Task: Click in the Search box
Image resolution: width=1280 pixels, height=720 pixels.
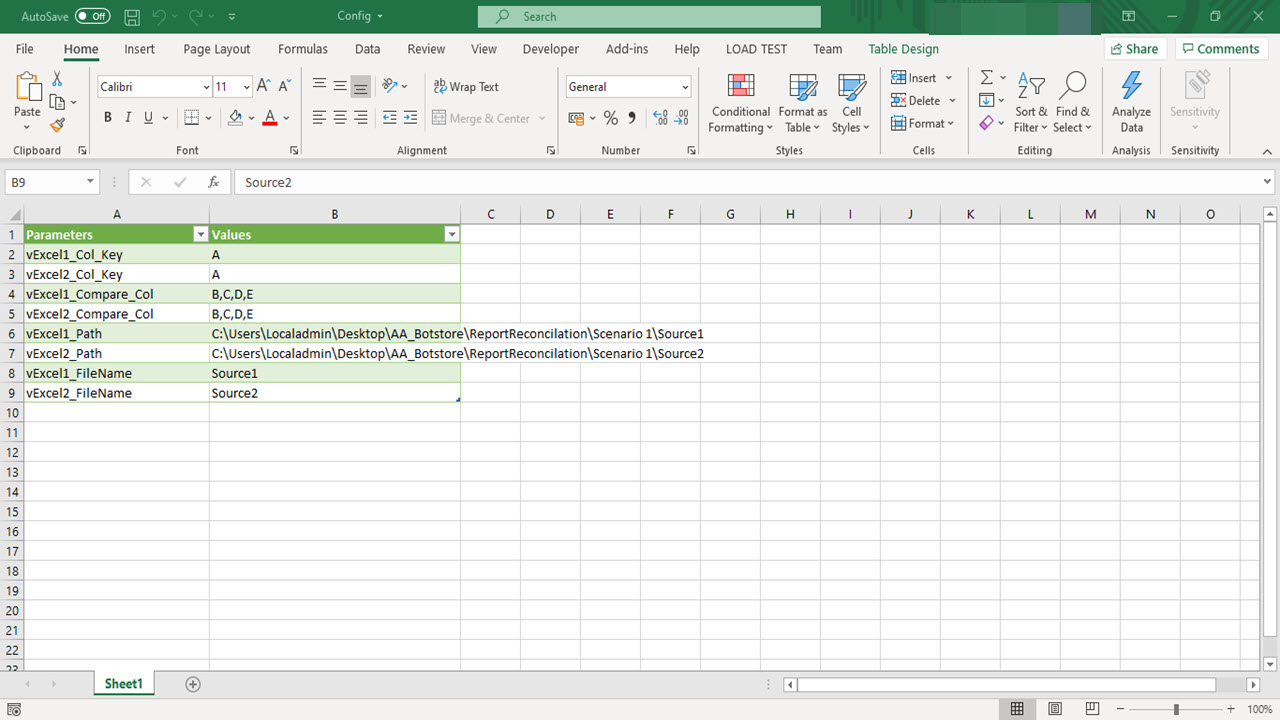Action: pos(649,16)
